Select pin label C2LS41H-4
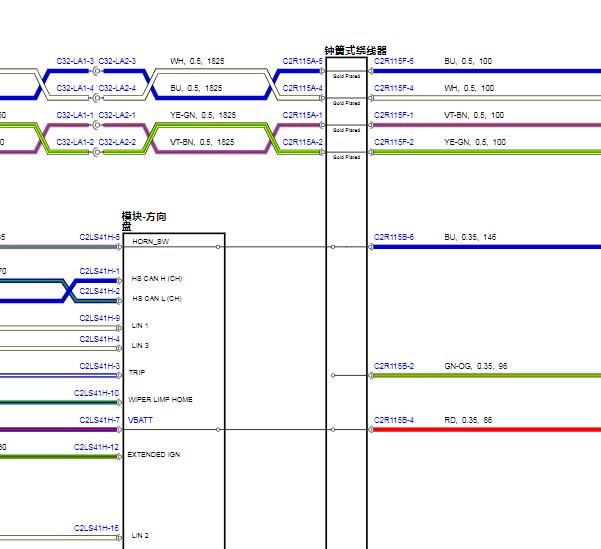The height and width of the screenshot is (549, 601). [x=100, y=339]
